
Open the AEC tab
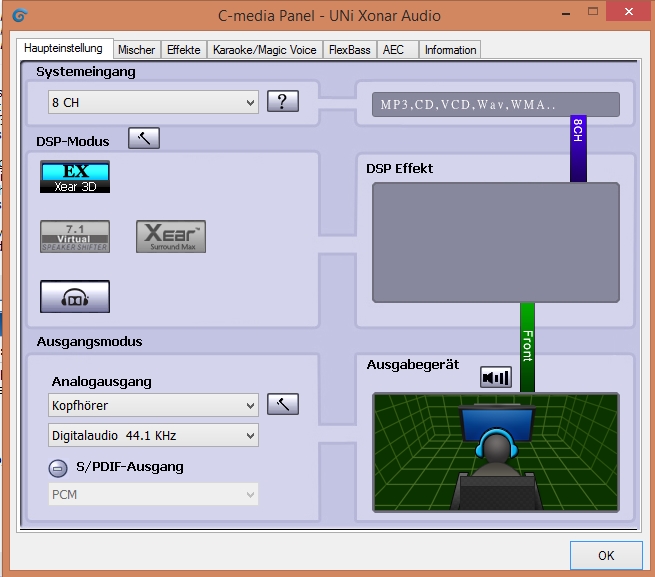397,50
